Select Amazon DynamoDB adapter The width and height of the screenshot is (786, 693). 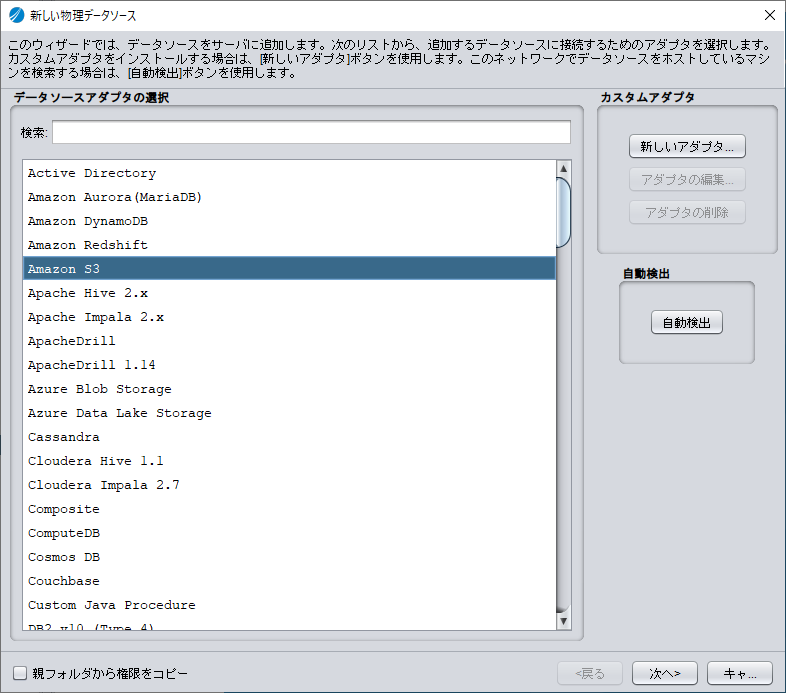[289, 221]
